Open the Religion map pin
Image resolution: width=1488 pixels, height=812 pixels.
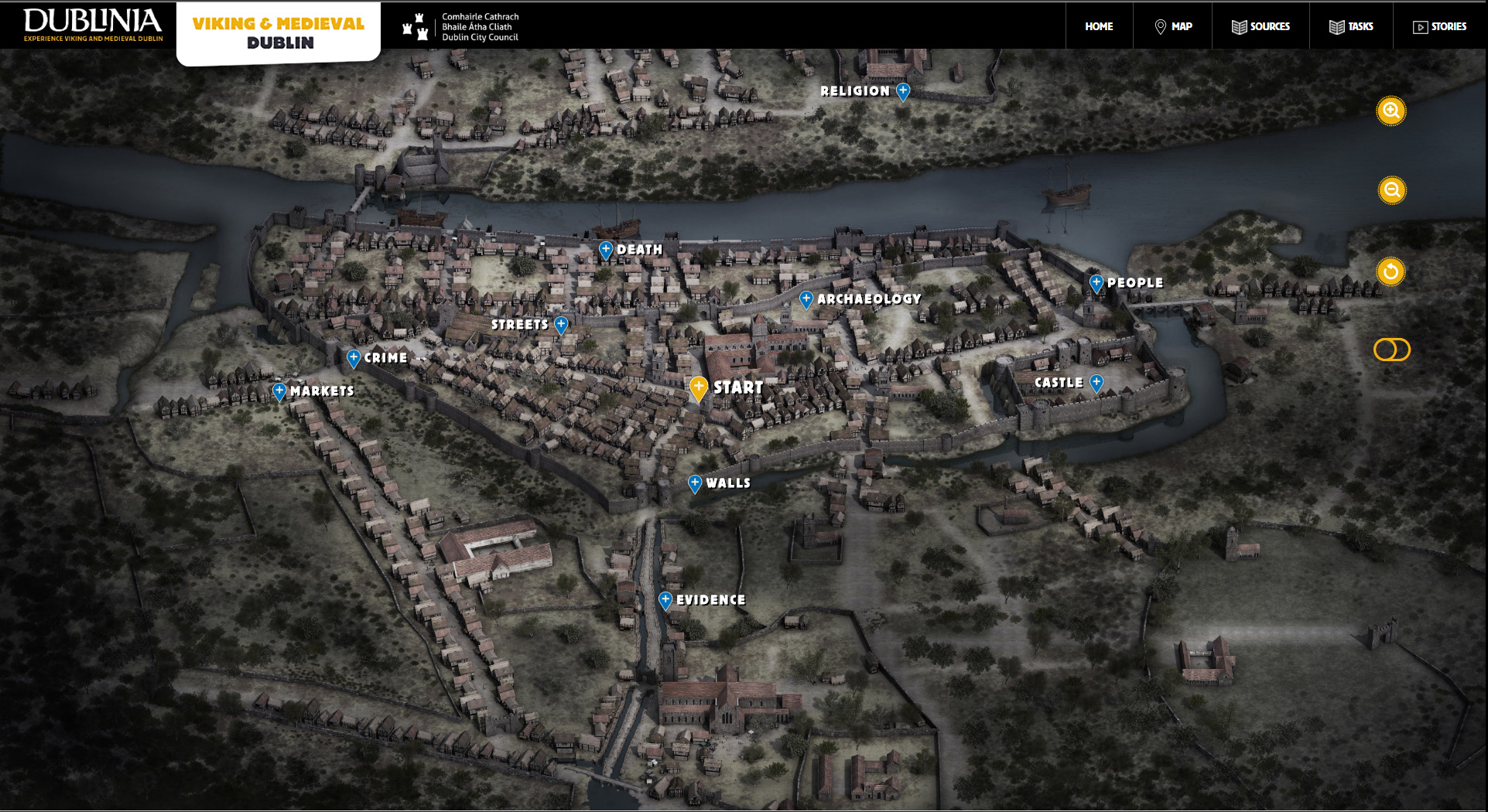[x=903, y=91]
